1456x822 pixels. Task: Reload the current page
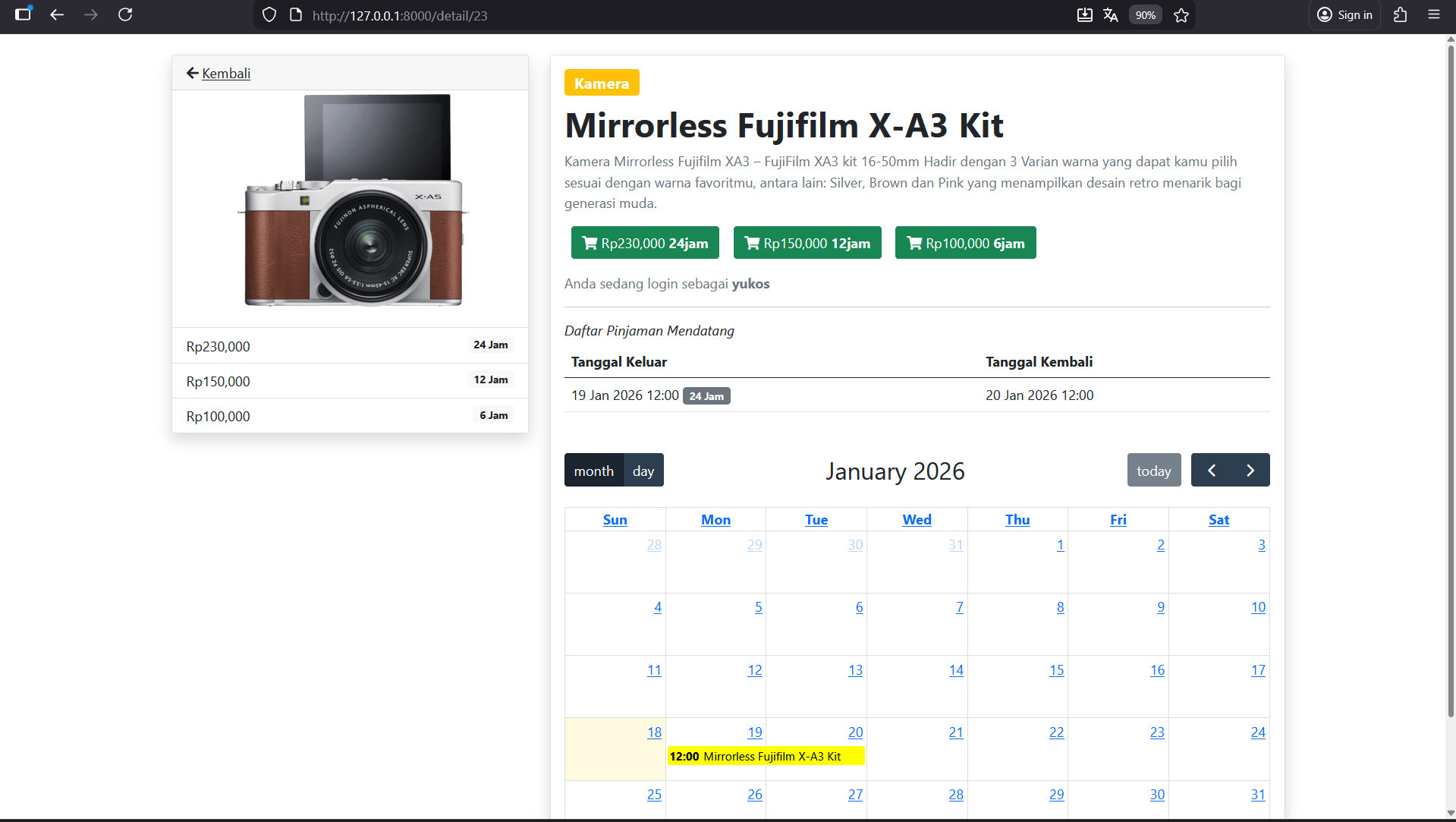(x=125, y=14)
